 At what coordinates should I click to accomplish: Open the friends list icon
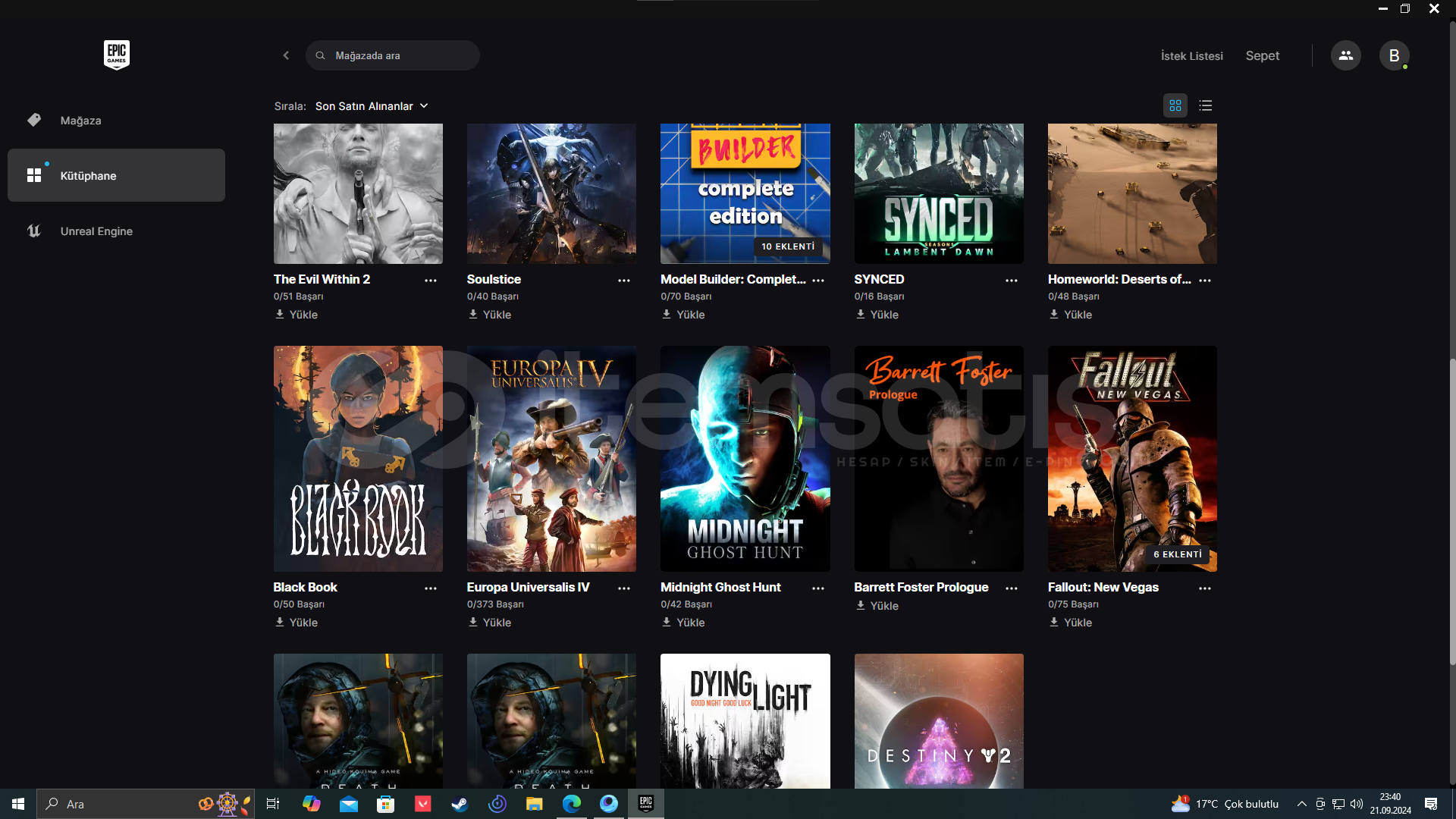[x=1346, y=55]
